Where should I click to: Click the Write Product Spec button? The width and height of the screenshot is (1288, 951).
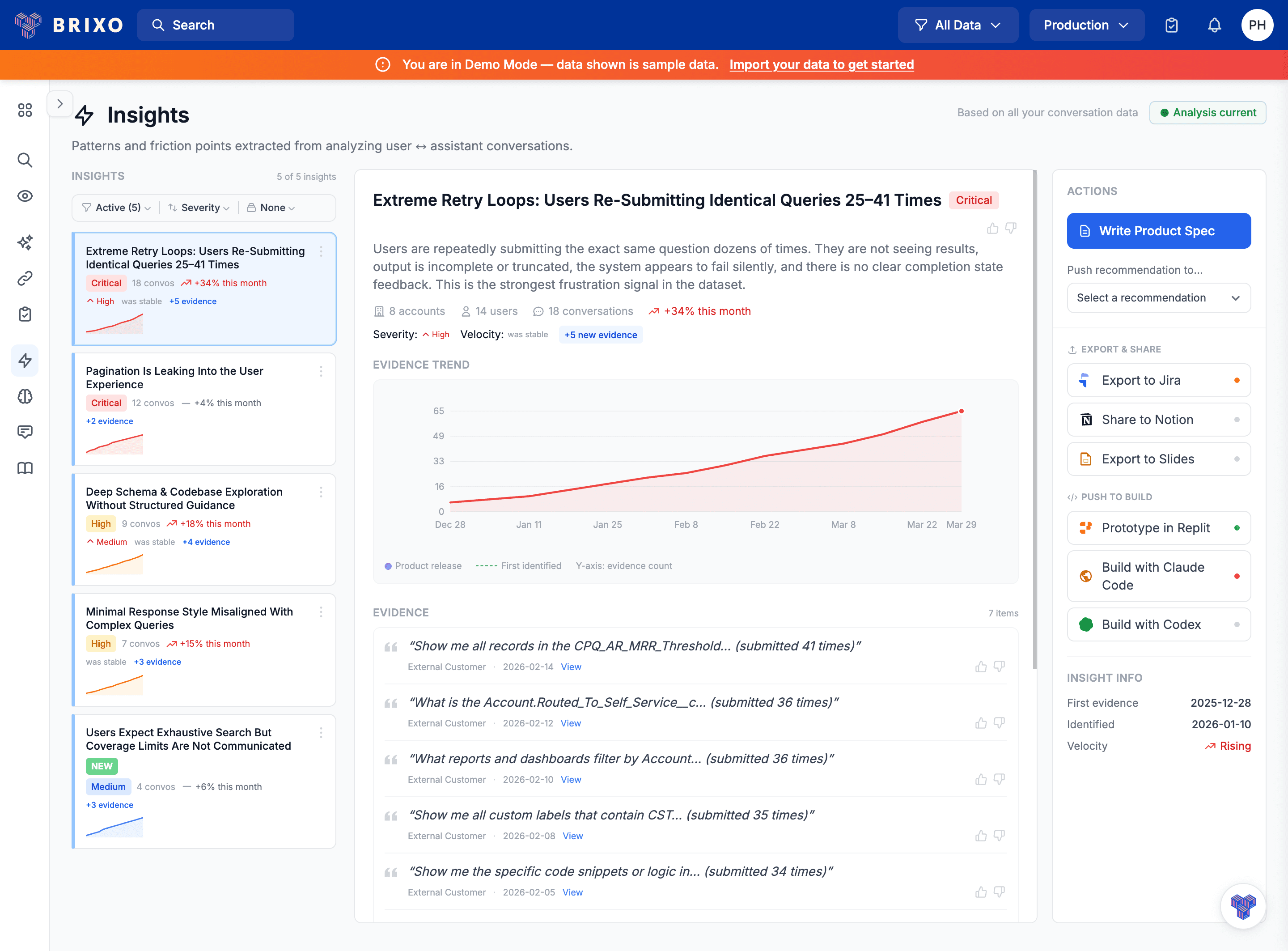click(1158, 230)
